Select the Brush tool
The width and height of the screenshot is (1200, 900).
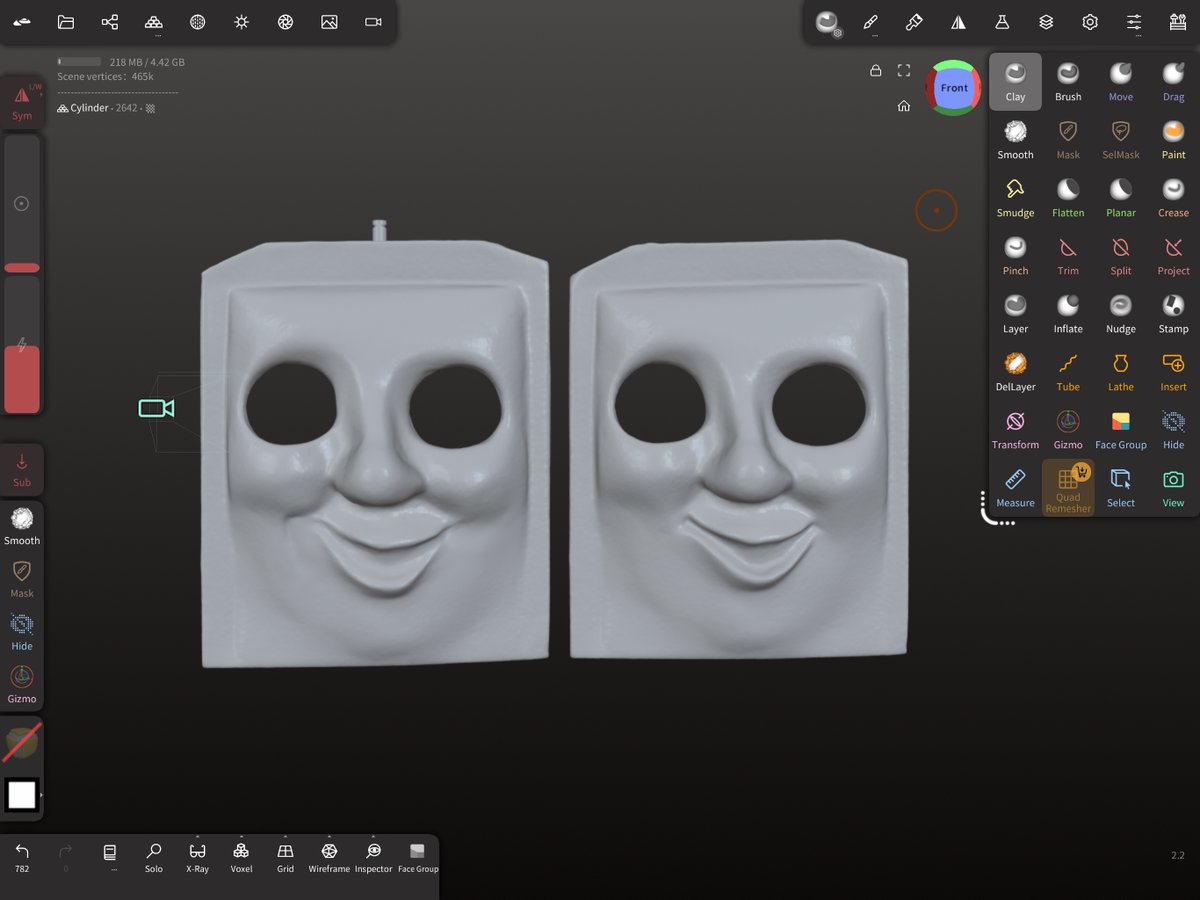pos(1068,81)
